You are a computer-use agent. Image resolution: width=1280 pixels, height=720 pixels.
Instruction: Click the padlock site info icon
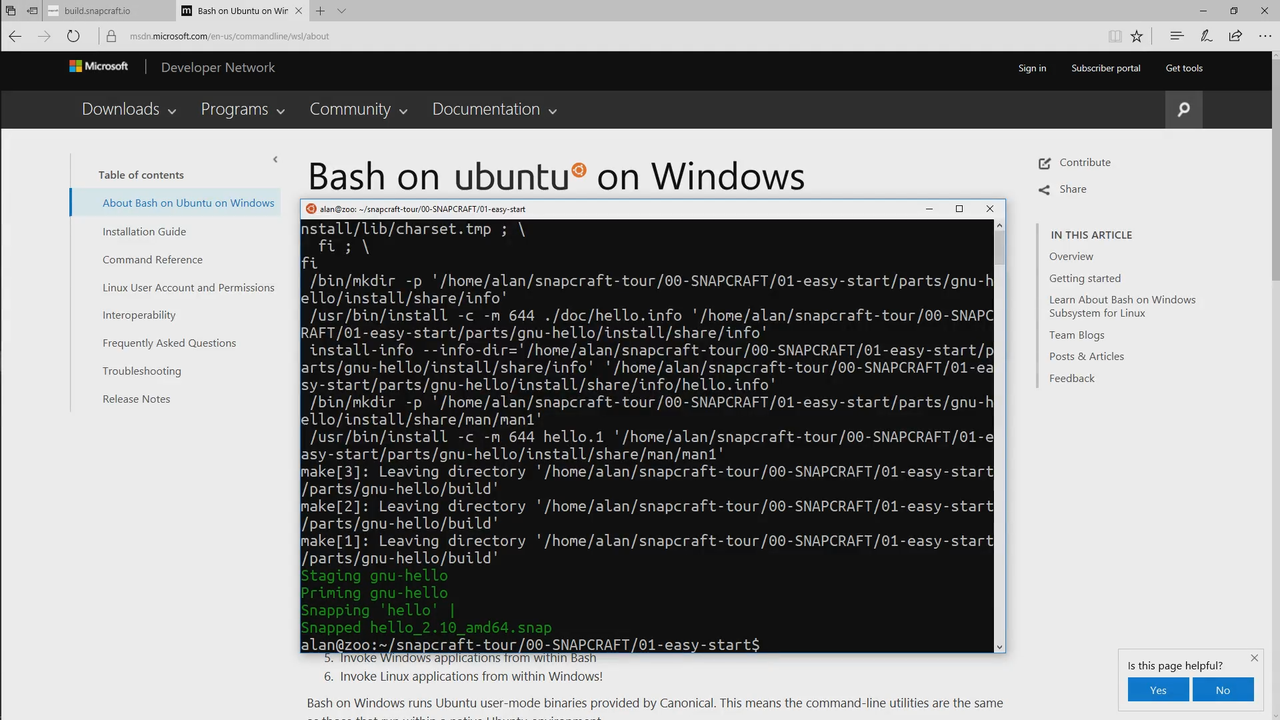point(112,36)
